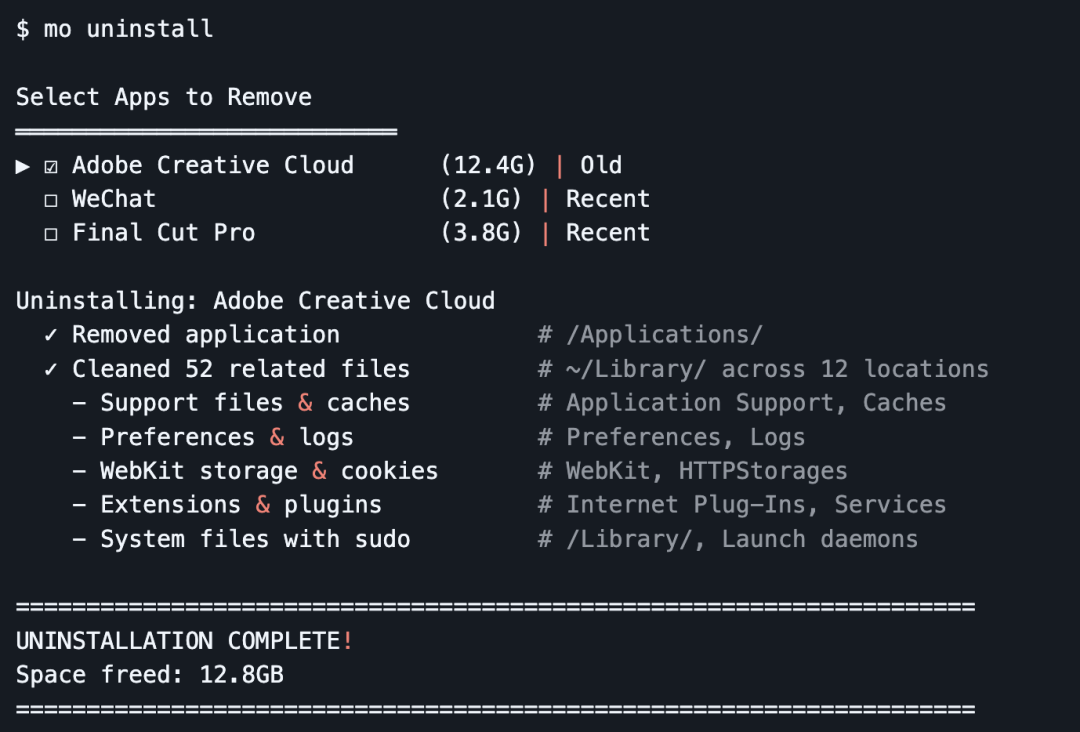Click the 'UNINSTALLATION COMPLETE!' message
Viewport: 1080px width, 732px height.
click(x=185, y=641)
